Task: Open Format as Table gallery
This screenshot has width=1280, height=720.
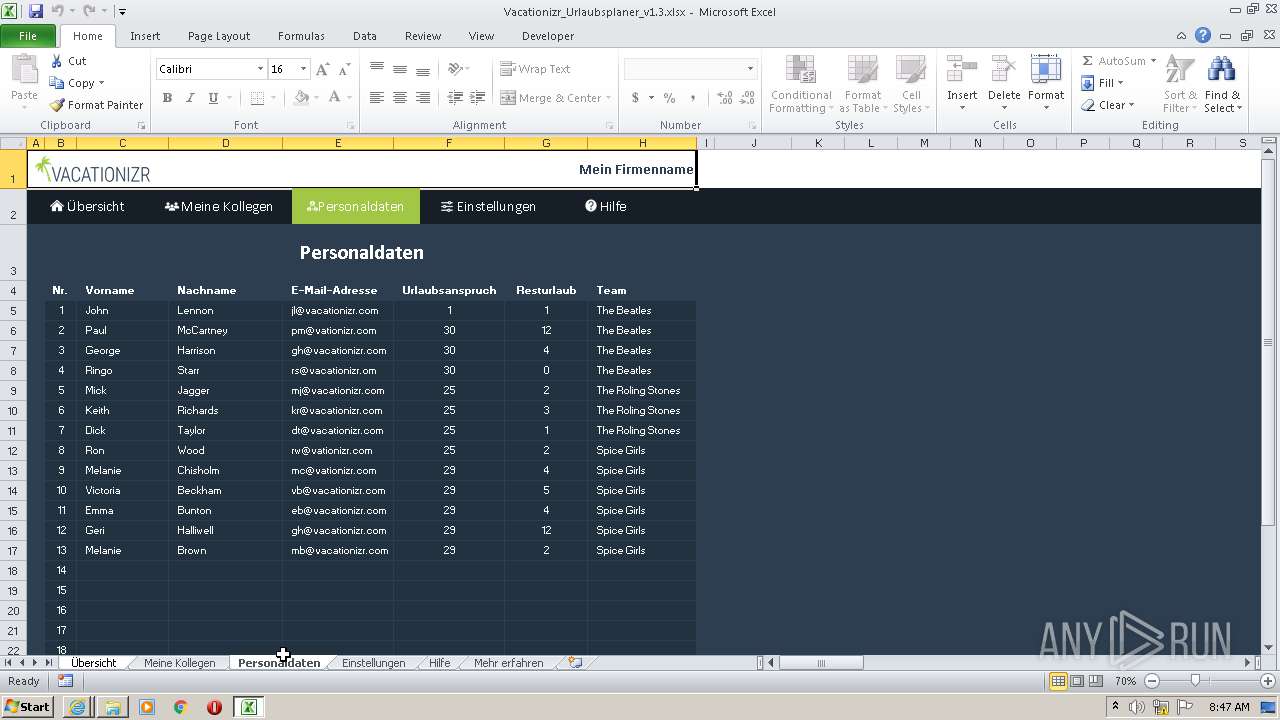Action: [860, 84]
